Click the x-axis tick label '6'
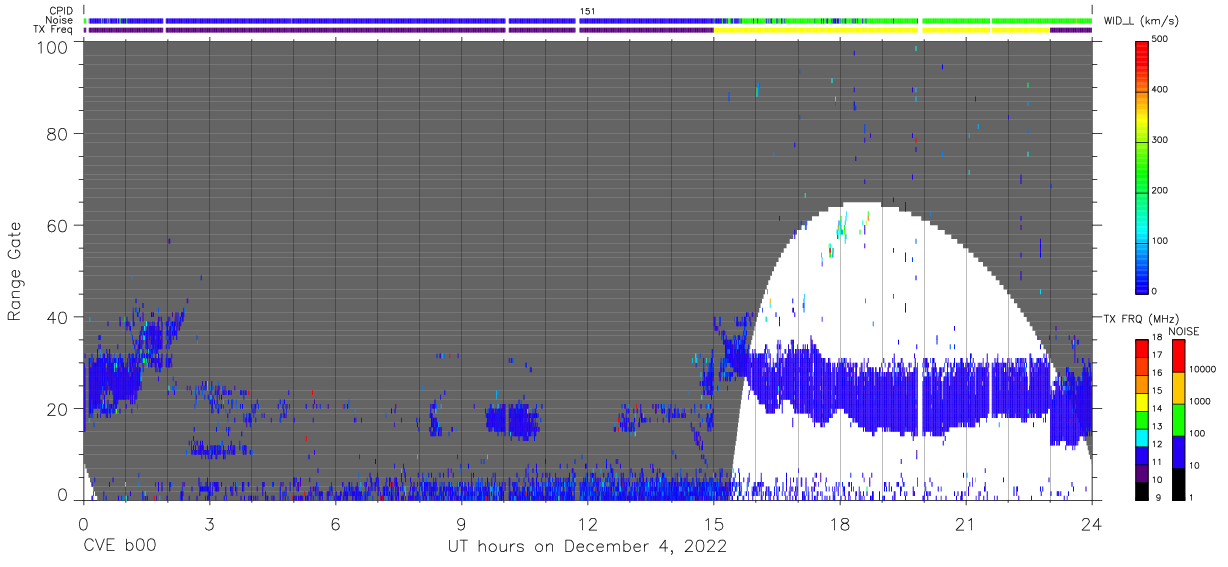Screen dimensions: 1228x567 click(335, 524)
